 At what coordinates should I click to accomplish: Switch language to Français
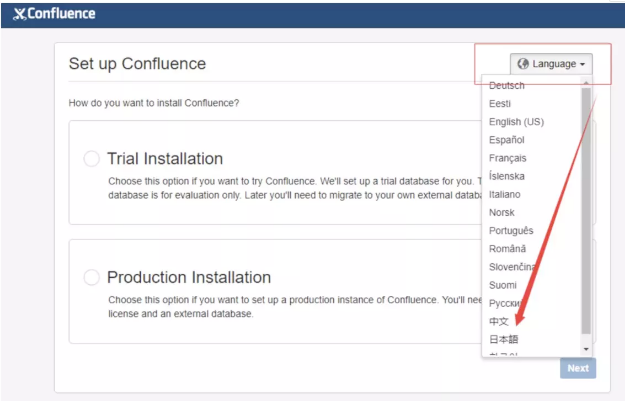click(x=508, y=158)
